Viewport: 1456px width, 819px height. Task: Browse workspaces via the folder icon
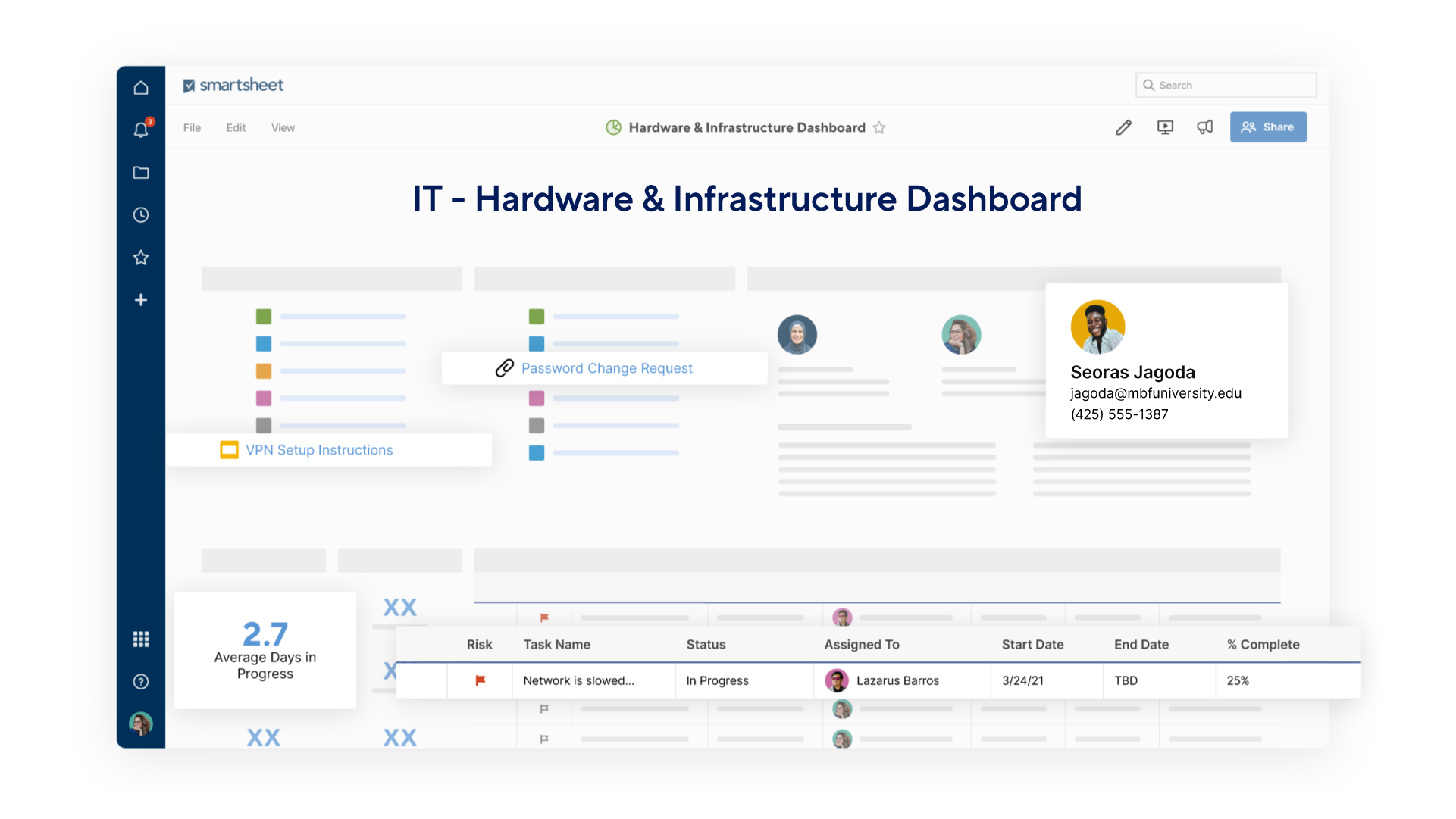tap(141, 173)
